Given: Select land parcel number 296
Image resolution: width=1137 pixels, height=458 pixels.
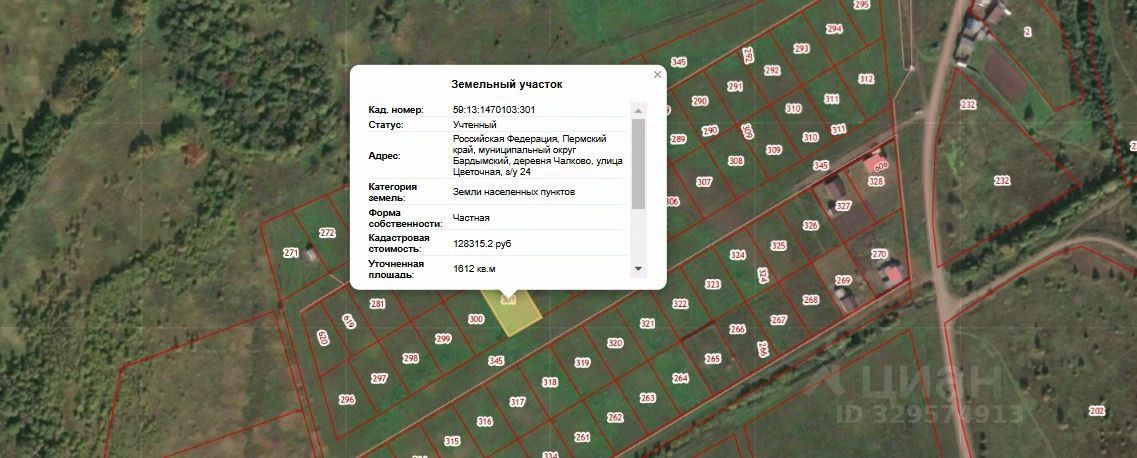Looking at the screenshot, I should click(347, 399).
